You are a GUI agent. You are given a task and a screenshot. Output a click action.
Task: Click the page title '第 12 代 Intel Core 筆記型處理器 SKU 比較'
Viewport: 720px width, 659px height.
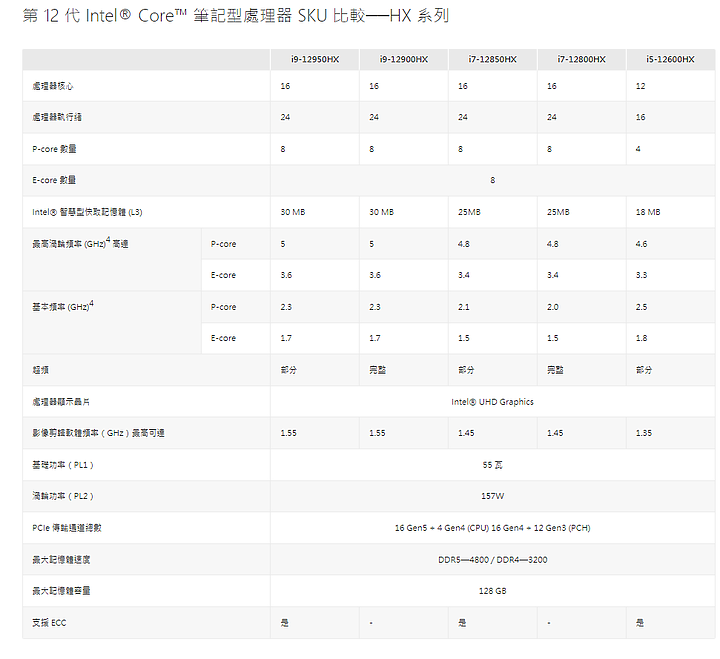click(x=236, y=16)
